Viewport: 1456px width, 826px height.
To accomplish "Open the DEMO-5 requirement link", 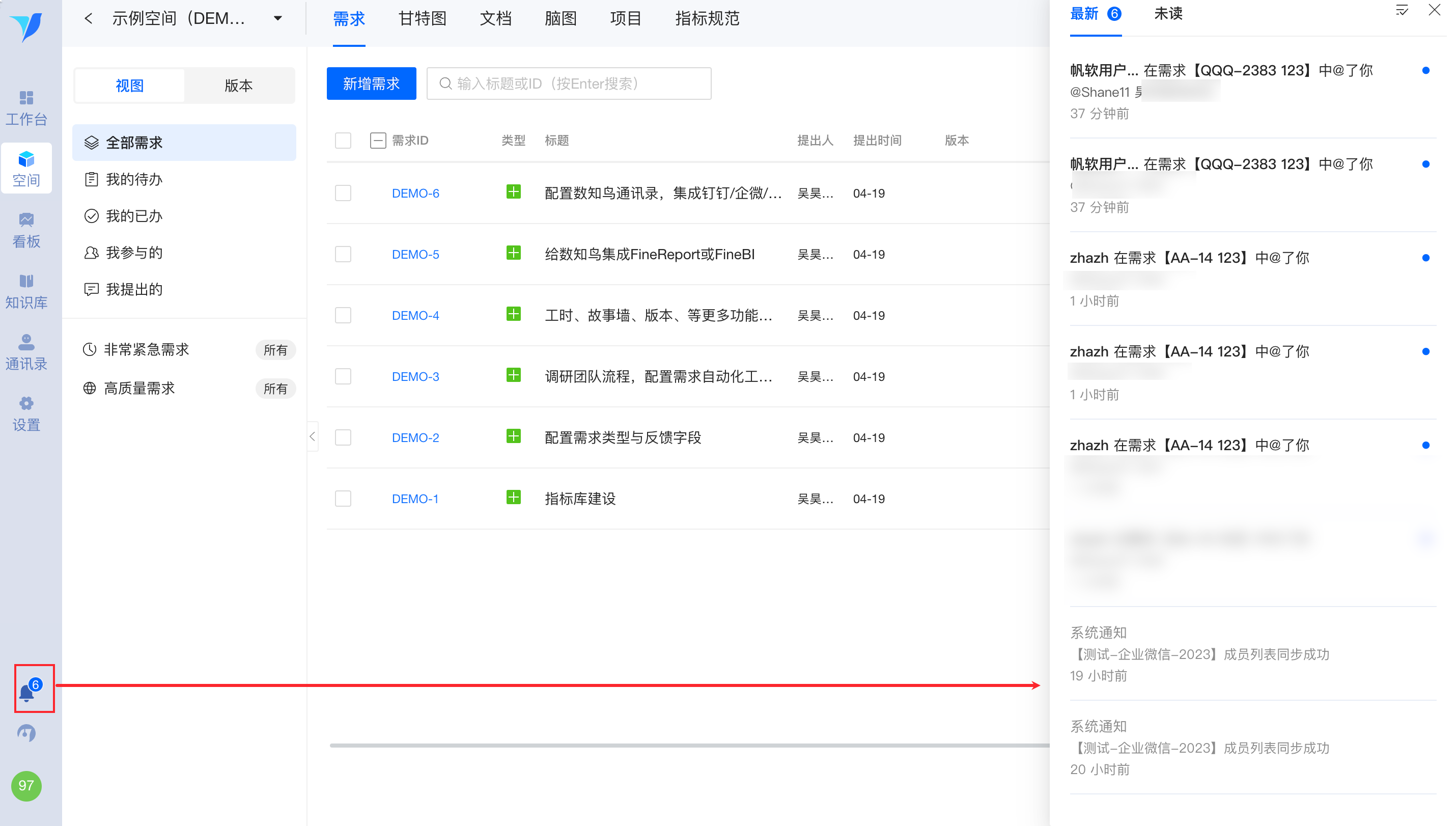I will [x=415, y=254].
